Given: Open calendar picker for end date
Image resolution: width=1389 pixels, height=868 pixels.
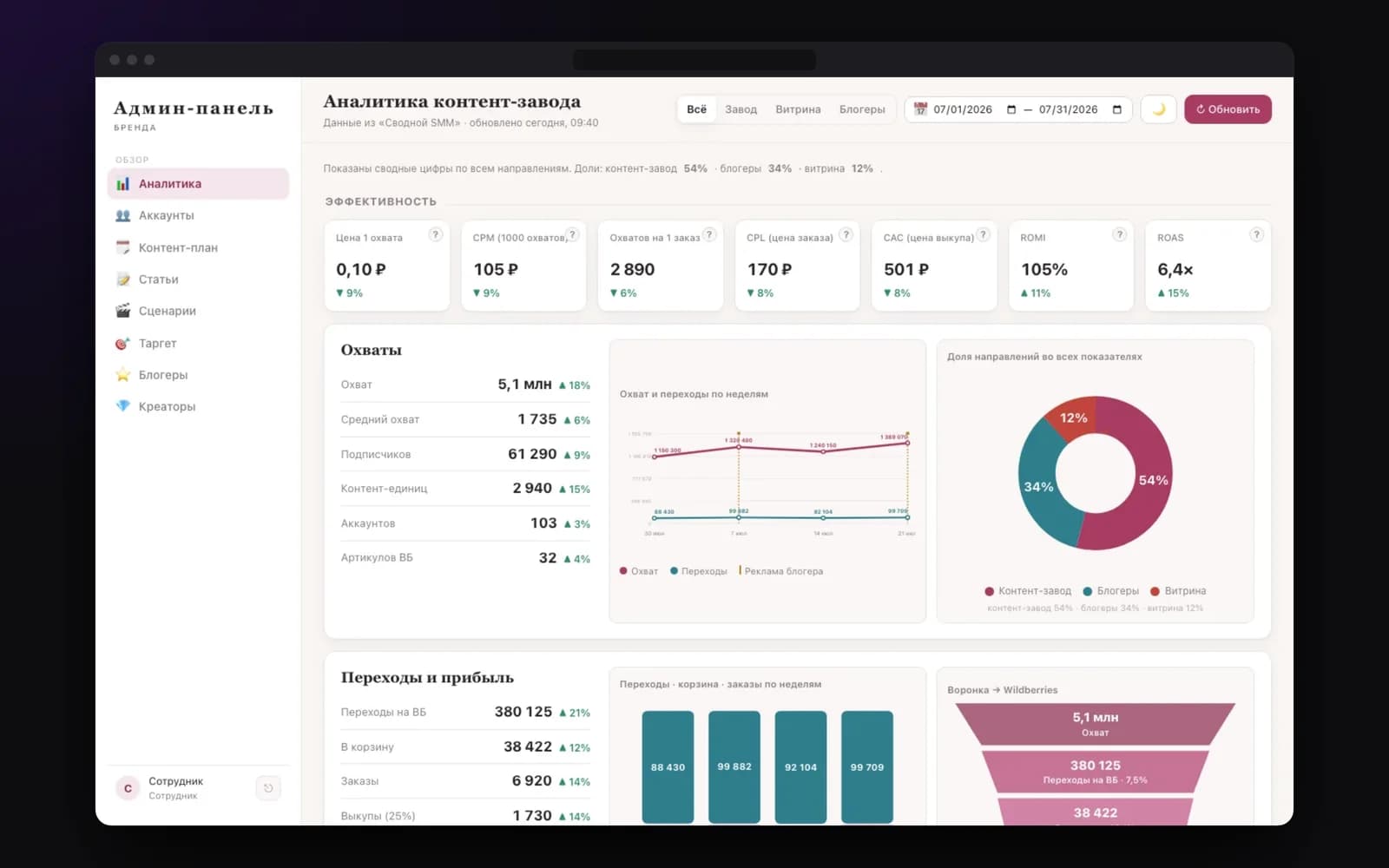Looking at the screenshot, I should 1117,109.
